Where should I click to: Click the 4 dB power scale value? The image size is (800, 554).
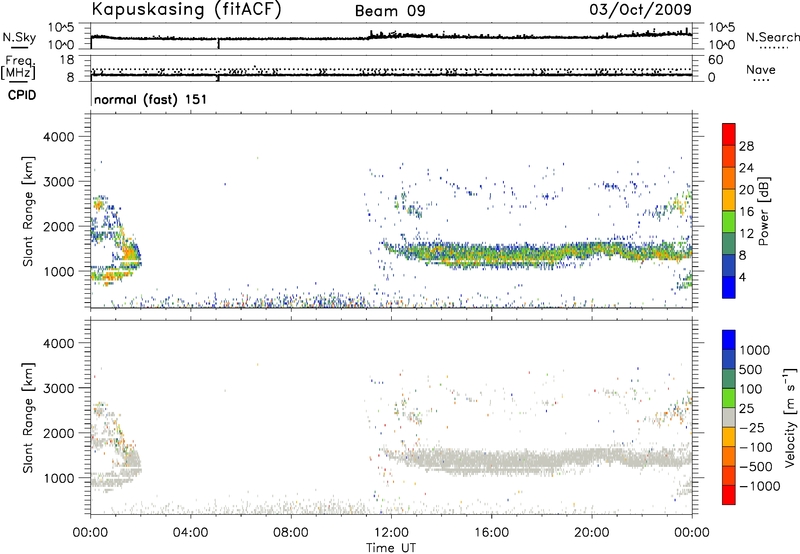pos(743,278)
